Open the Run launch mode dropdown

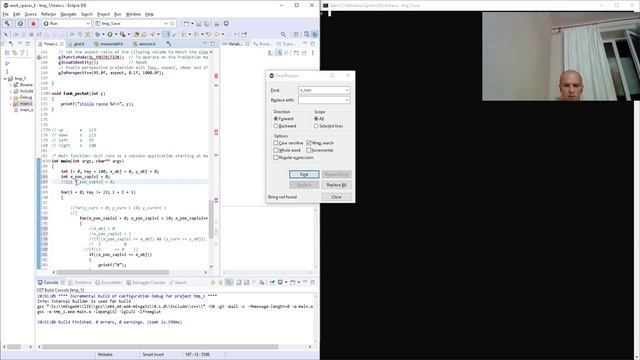pyautogui.click(x=87, y=24)
